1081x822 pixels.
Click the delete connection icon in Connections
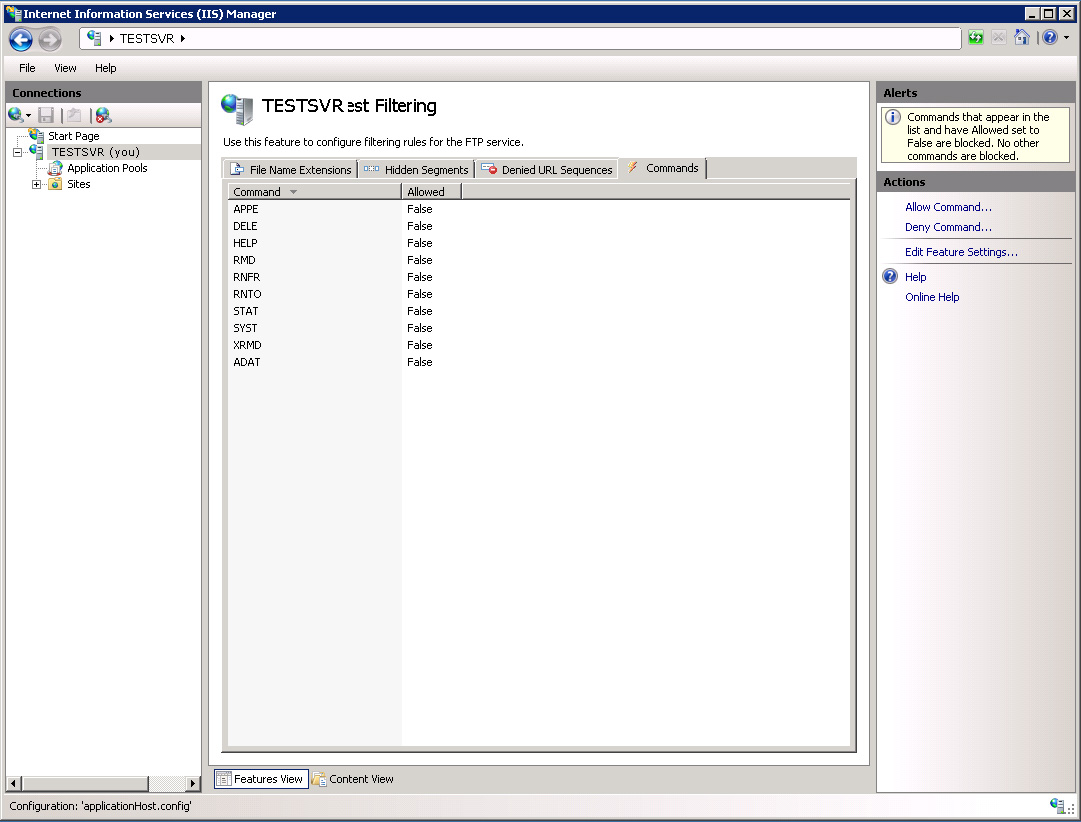[103, 115]
